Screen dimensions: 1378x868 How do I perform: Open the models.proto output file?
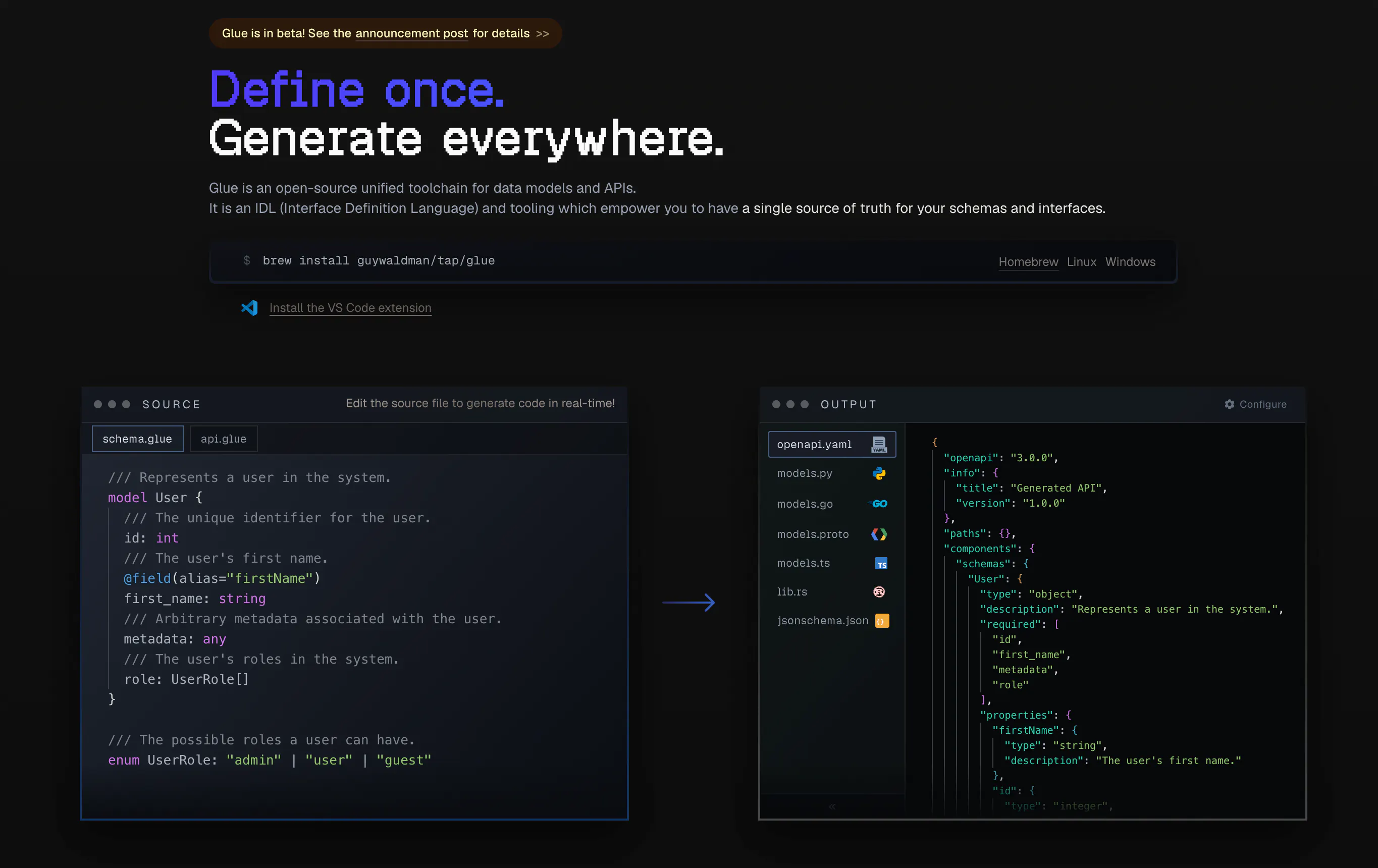[x=832, y=534]
